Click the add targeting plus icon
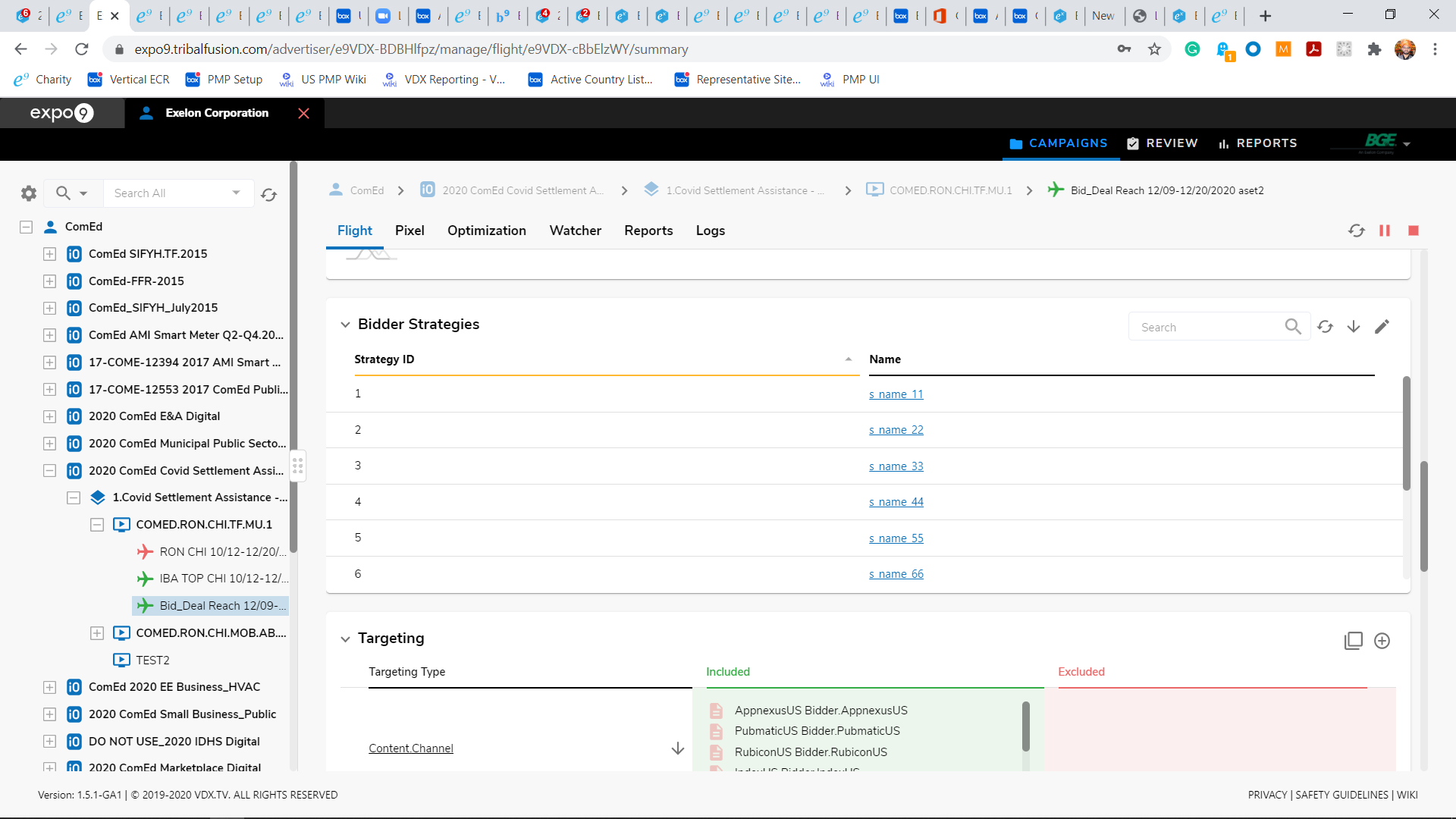 click(x=1382, y=641)
